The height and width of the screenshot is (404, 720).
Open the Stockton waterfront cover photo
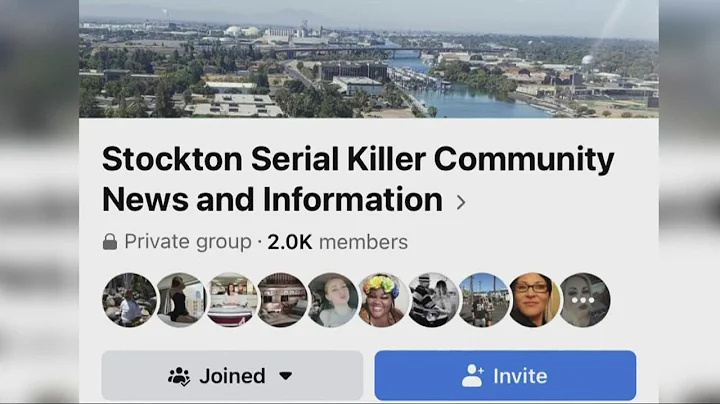(369, 59)
